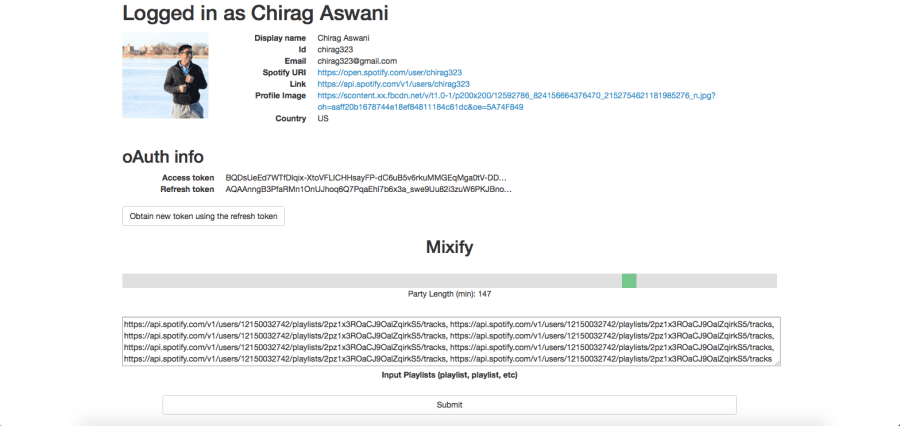Open the Spotify URI profile link
Viewport: 900px width, 426px height.
[389, 72]
